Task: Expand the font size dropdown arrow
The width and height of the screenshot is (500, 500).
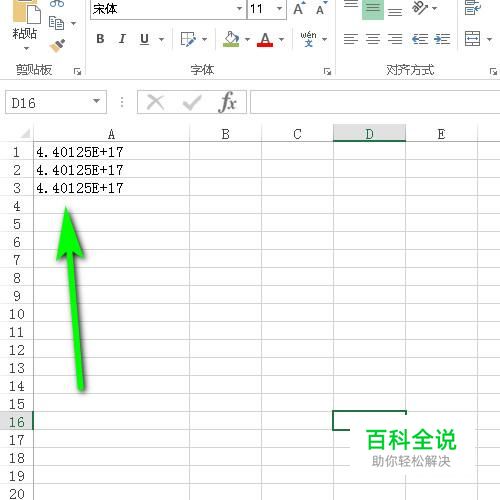Action: pos(279,9)
